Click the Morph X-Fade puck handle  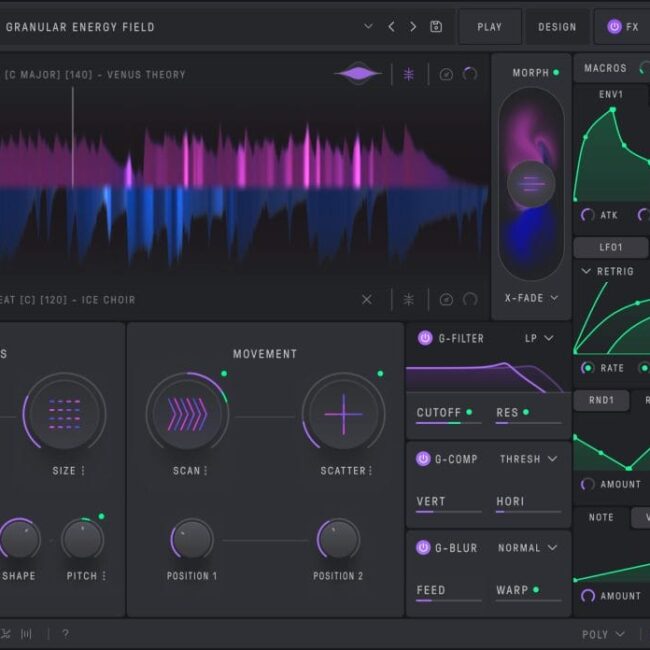point(531,183)
